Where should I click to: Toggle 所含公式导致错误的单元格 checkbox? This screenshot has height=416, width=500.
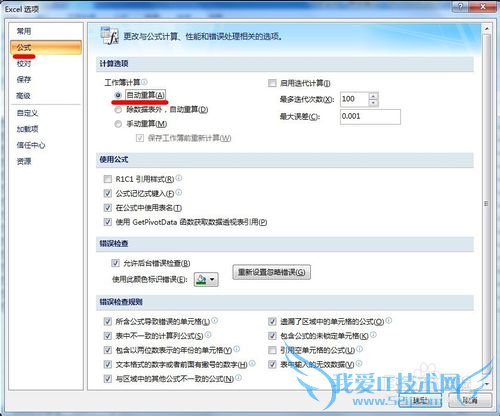[108, 322]
